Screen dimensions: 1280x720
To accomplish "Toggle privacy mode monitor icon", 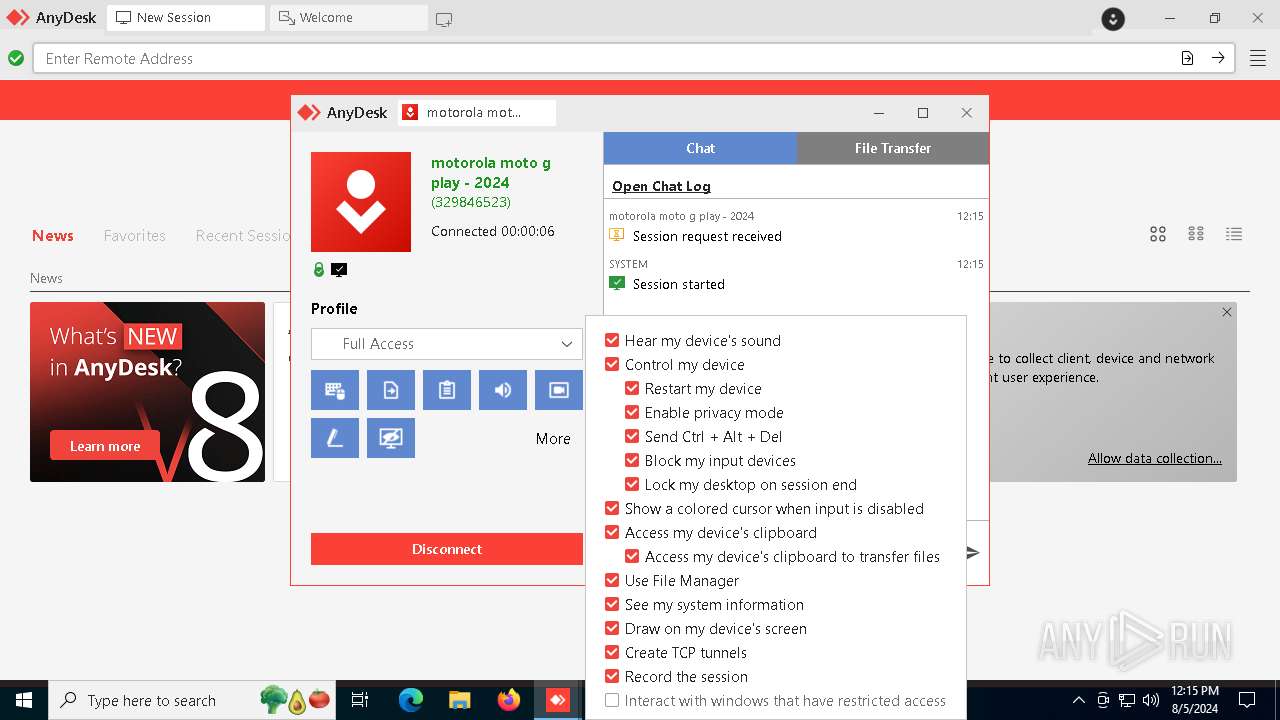I will click(x=391, y=438).
